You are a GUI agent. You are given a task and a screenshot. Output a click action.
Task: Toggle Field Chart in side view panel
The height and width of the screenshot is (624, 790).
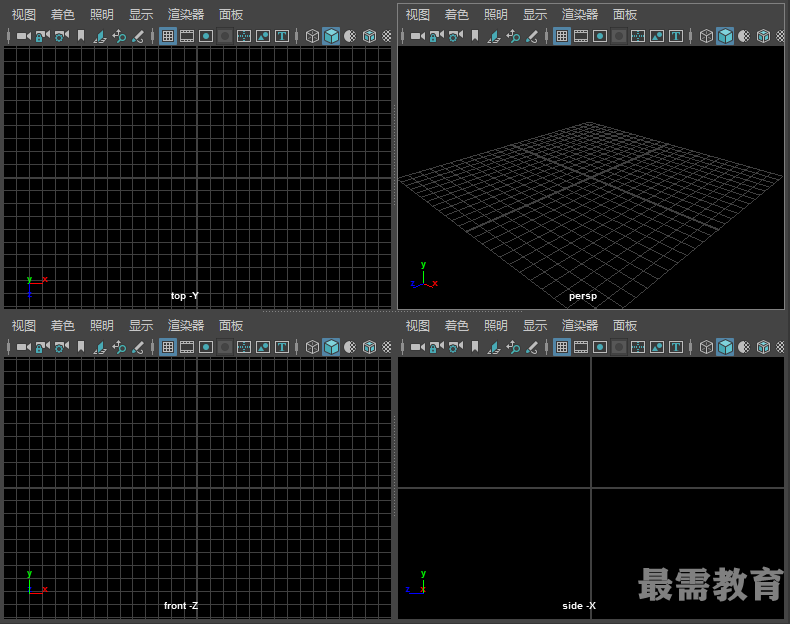638,347
